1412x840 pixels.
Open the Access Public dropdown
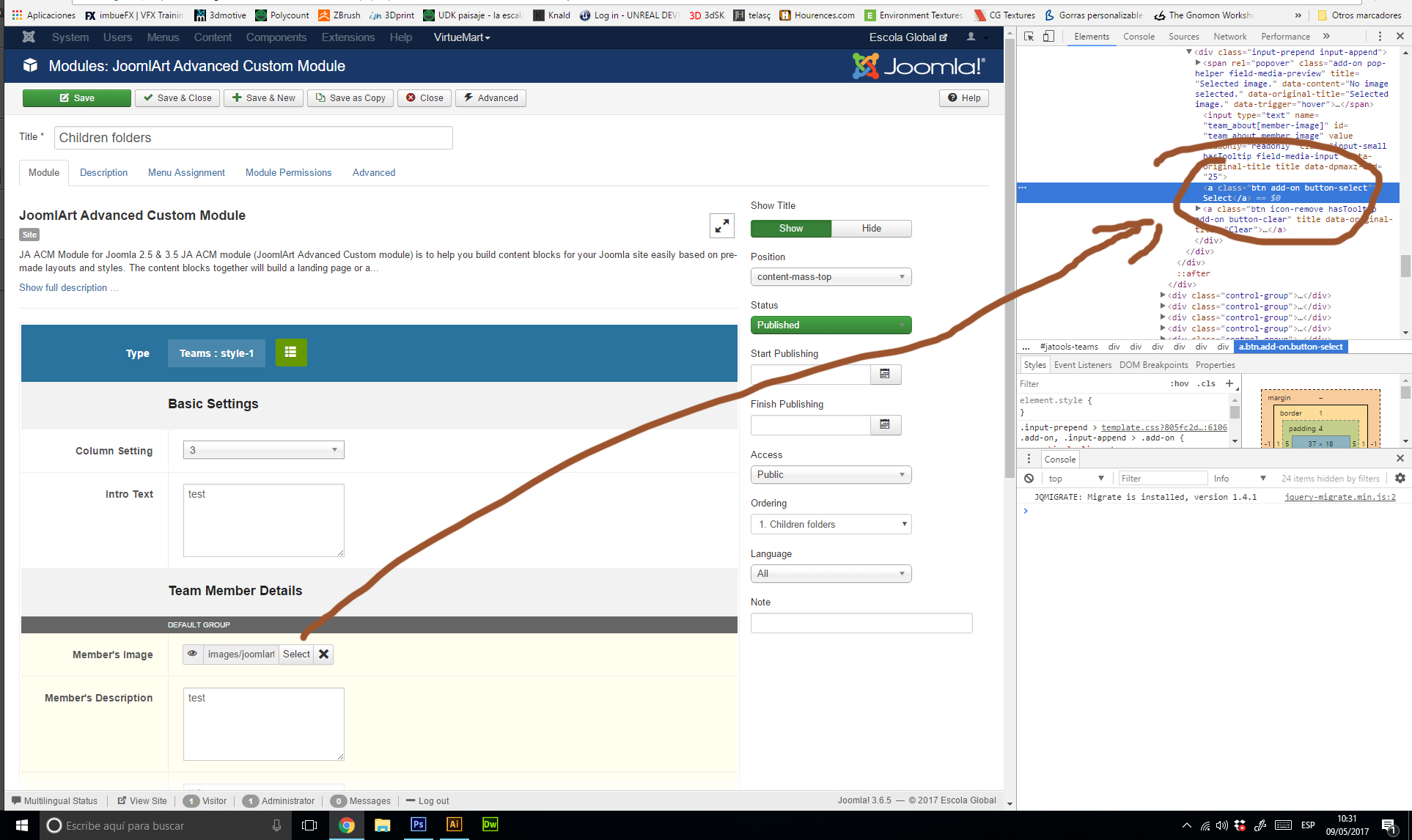coord(830,475)
